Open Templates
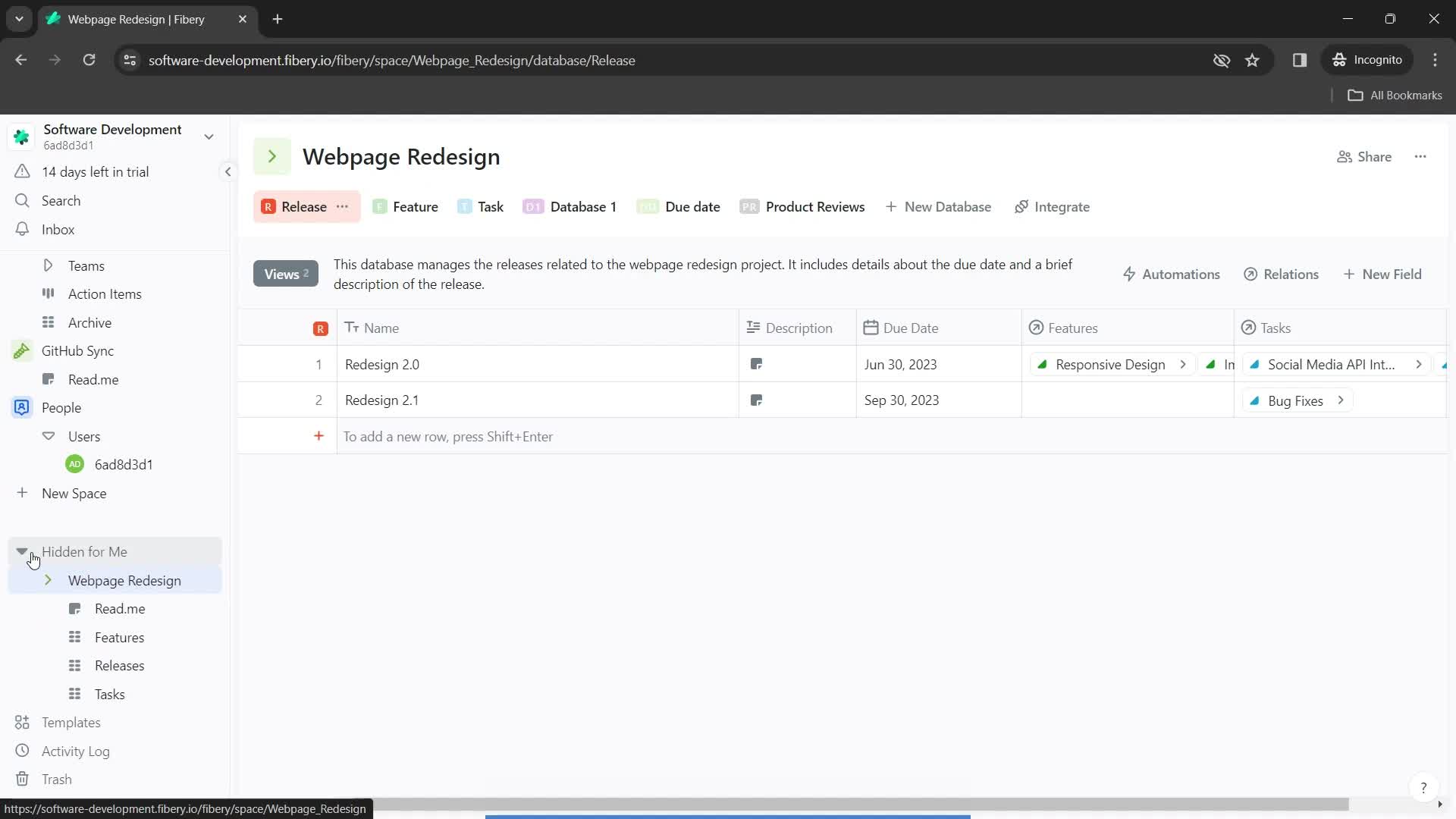The height and width of the screenshot is (819, 1456). click(71, 723)
